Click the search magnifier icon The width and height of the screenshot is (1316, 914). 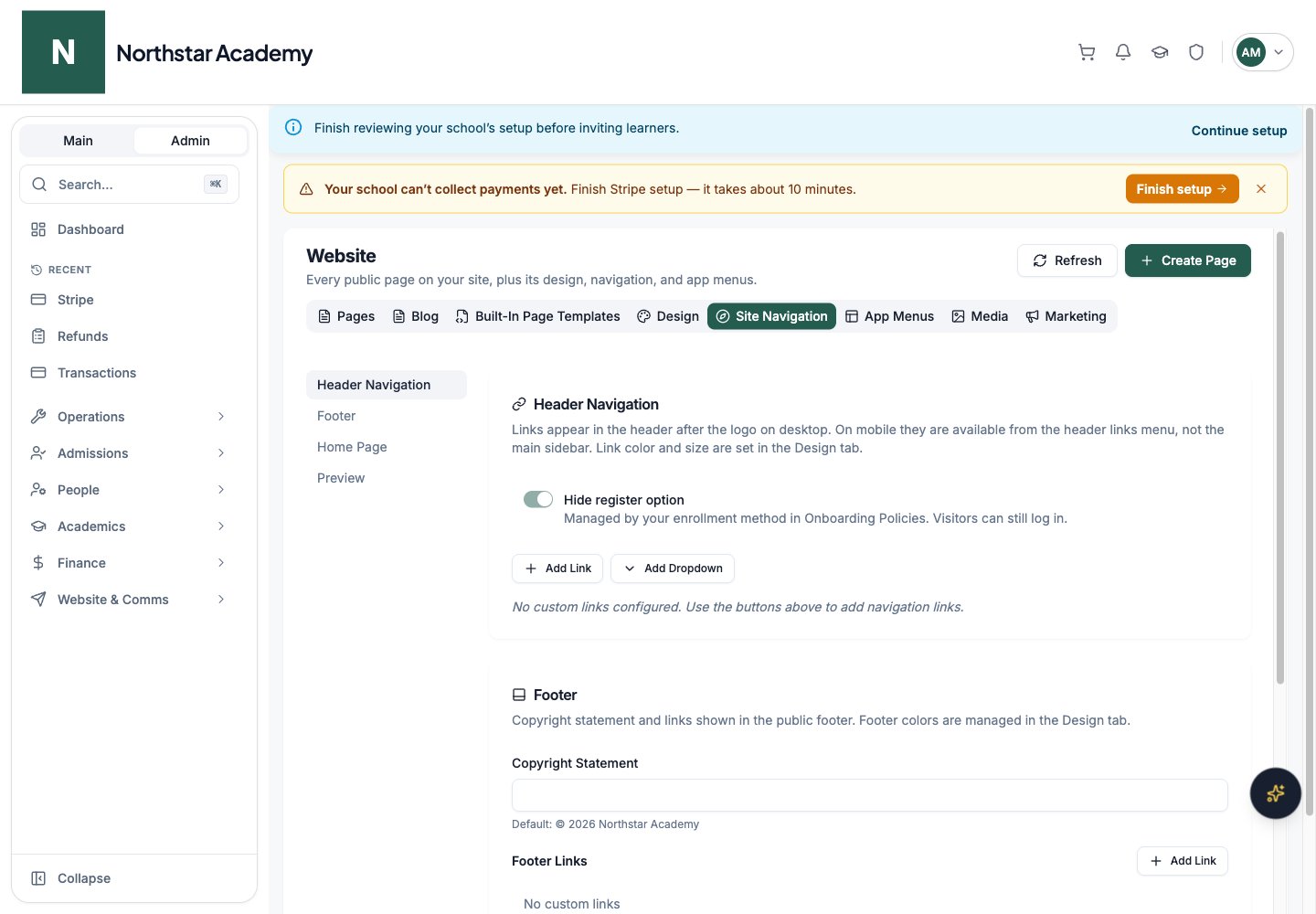tap(39, 185)
